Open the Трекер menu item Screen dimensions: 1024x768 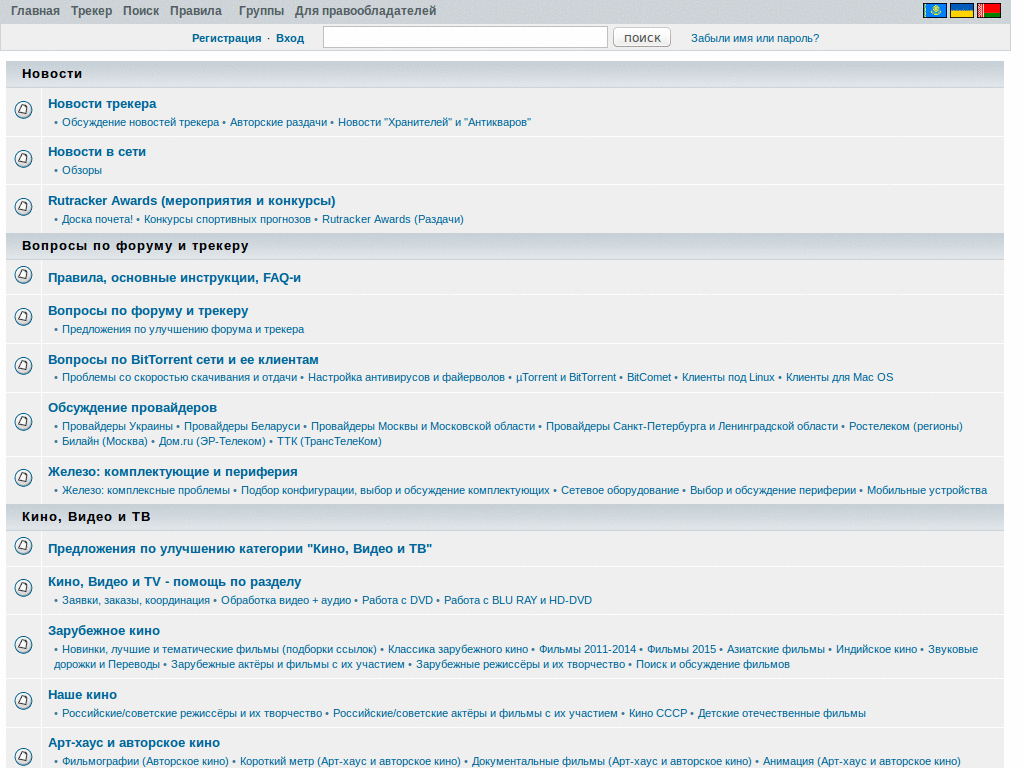tap(91, 11)
